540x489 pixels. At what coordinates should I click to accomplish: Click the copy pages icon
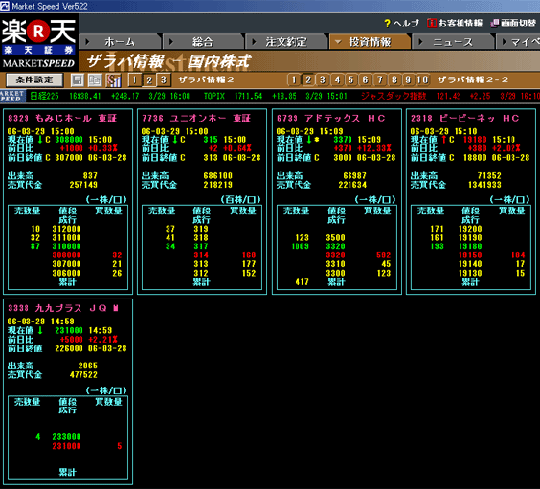[94, 80]
